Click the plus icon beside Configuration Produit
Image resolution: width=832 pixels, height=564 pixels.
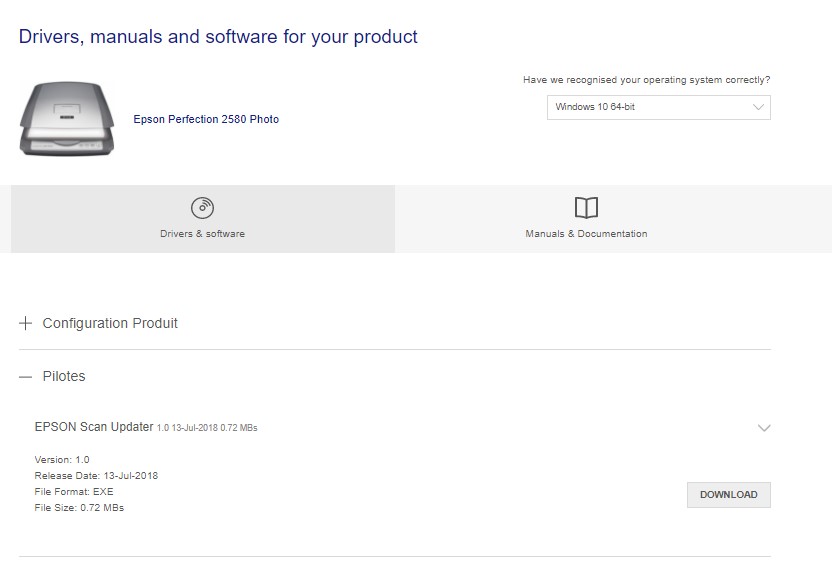point(26,323)
